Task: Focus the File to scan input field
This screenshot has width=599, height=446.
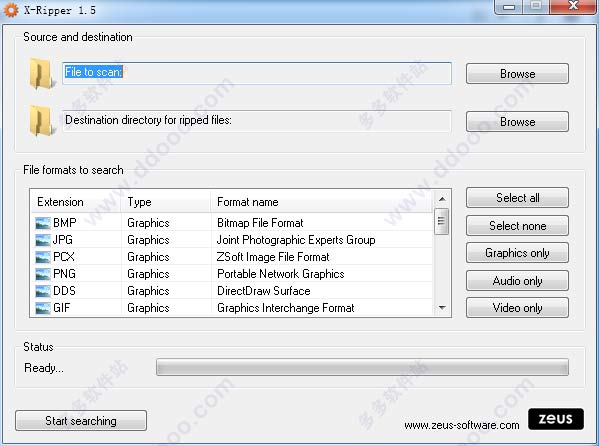Action: [x=257, y=73]
